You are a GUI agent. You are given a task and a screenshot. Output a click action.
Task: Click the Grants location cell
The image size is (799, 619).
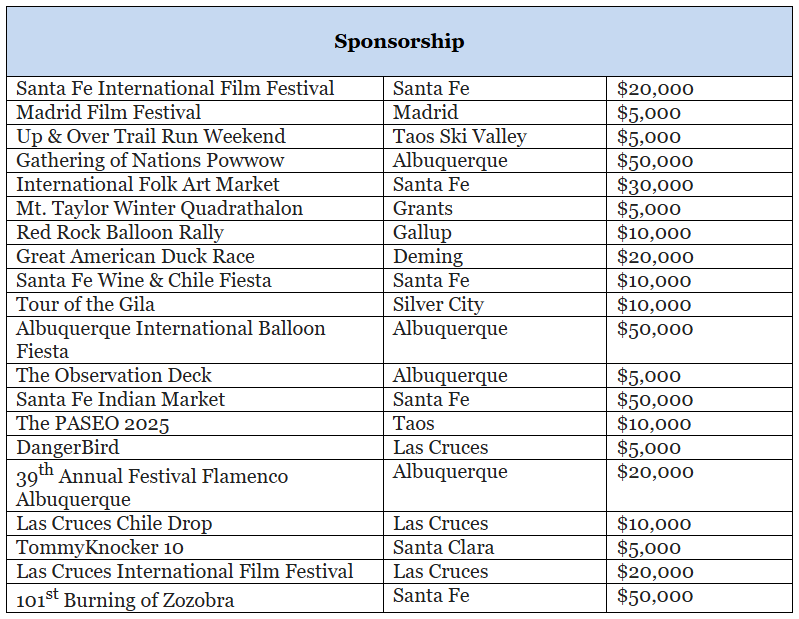422,208
